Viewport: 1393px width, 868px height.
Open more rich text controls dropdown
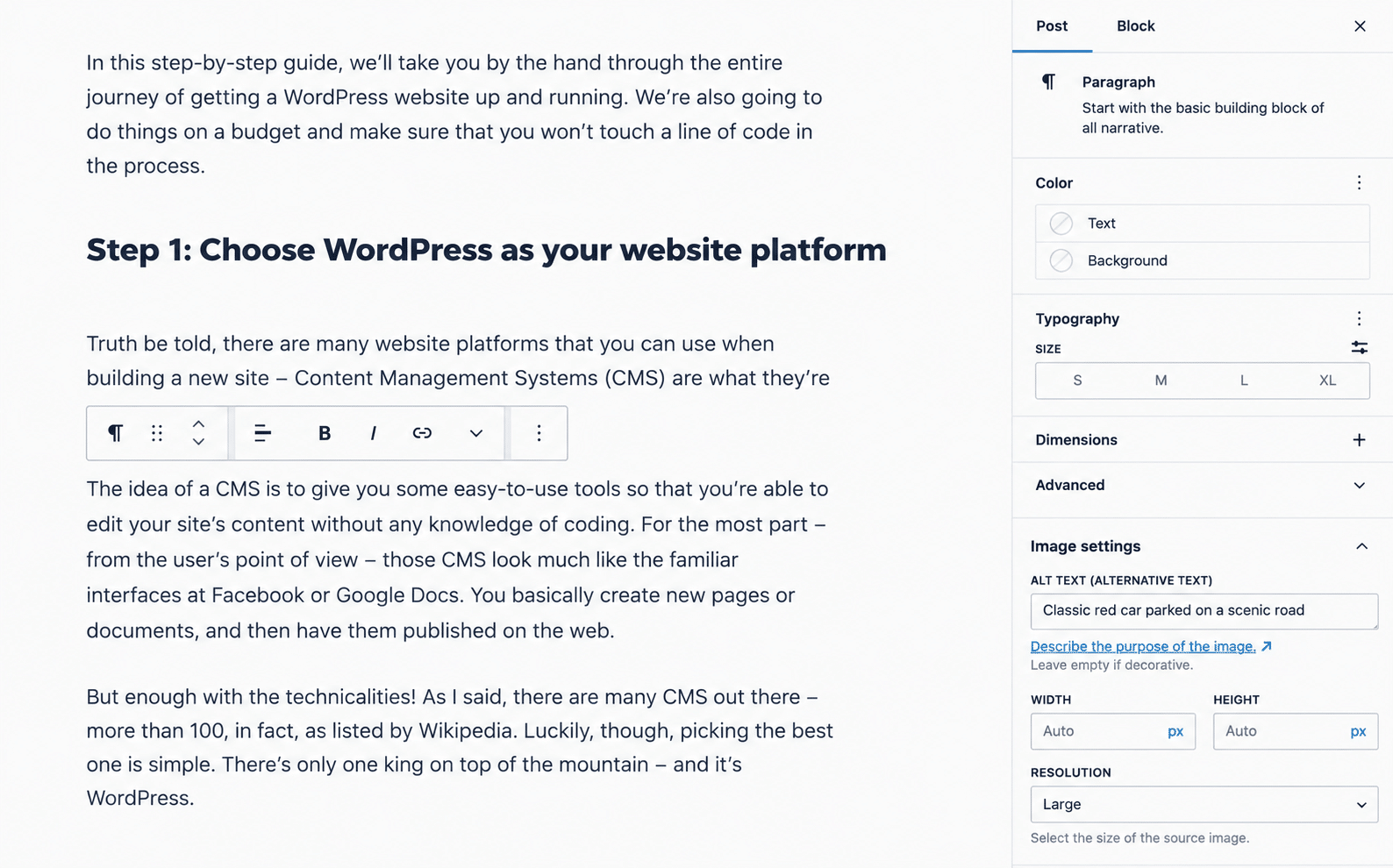pos(475,433)
